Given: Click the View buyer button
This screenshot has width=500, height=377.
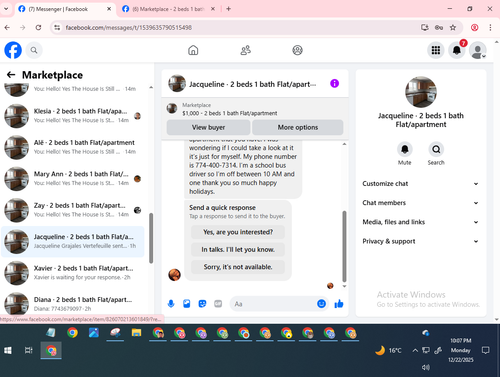Looking at the screenshot, I should tap(208, 127).
